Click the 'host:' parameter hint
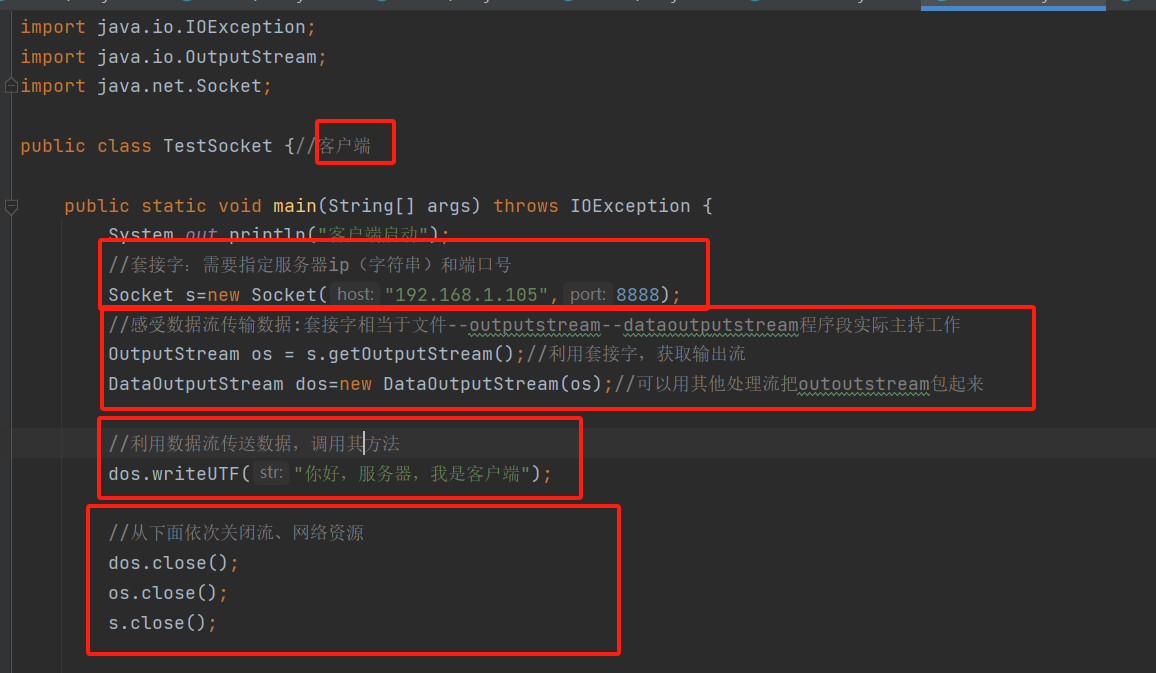The width and height of the screenshot is (1156, 673). click(x=355, y=295)
